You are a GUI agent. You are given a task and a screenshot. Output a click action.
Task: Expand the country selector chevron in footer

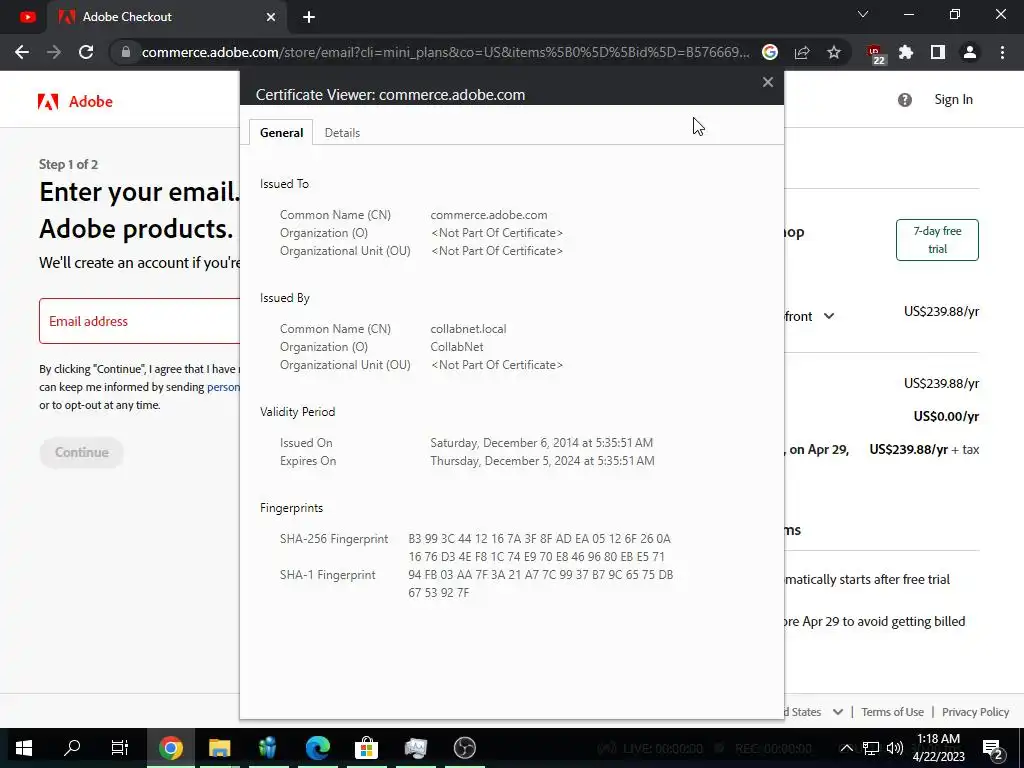tap(838, 712)
